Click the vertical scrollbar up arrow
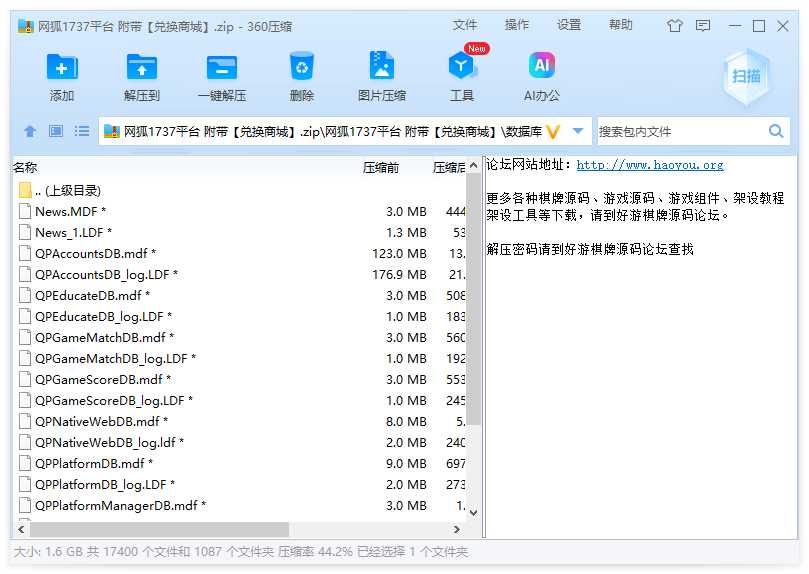Screen dimensions: 809x574 click(473, 166)
